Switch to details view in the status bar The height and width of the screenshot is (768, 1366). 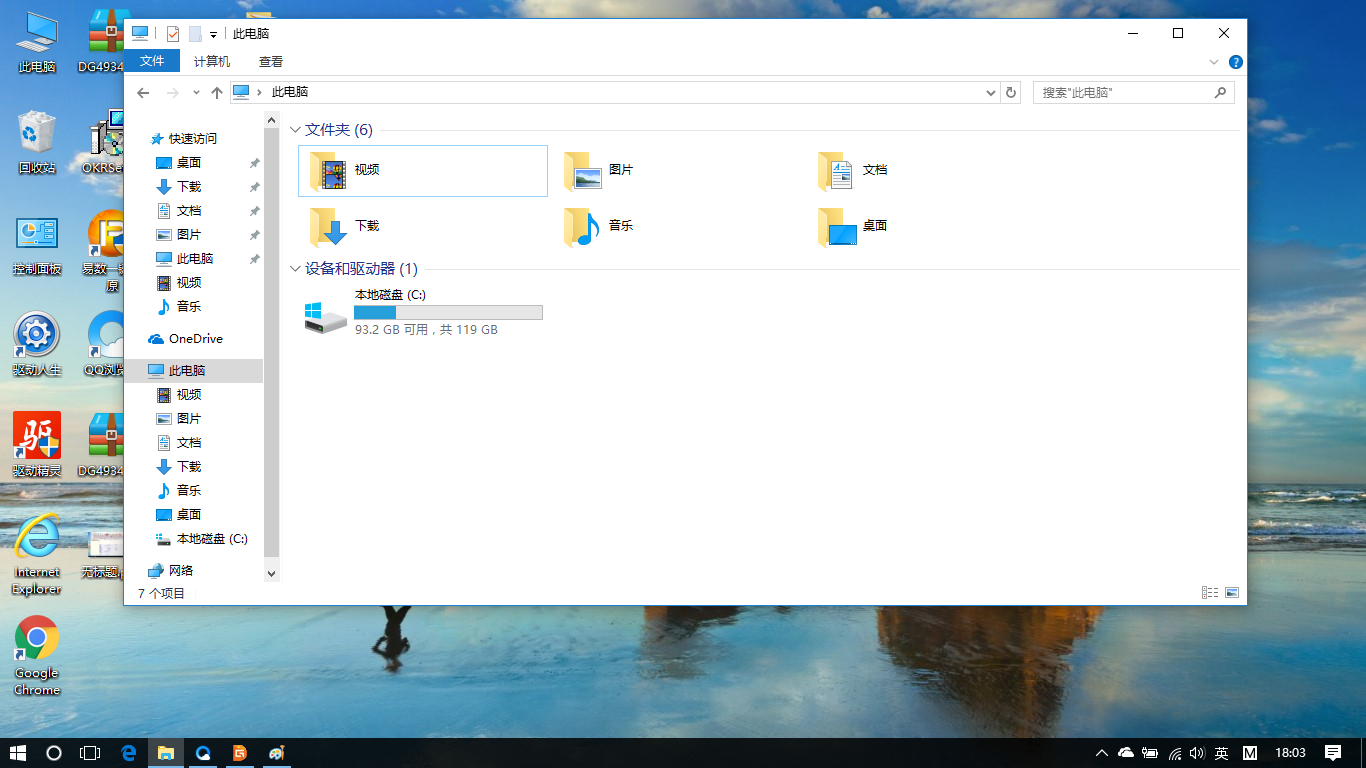[x=1210, y=593]
